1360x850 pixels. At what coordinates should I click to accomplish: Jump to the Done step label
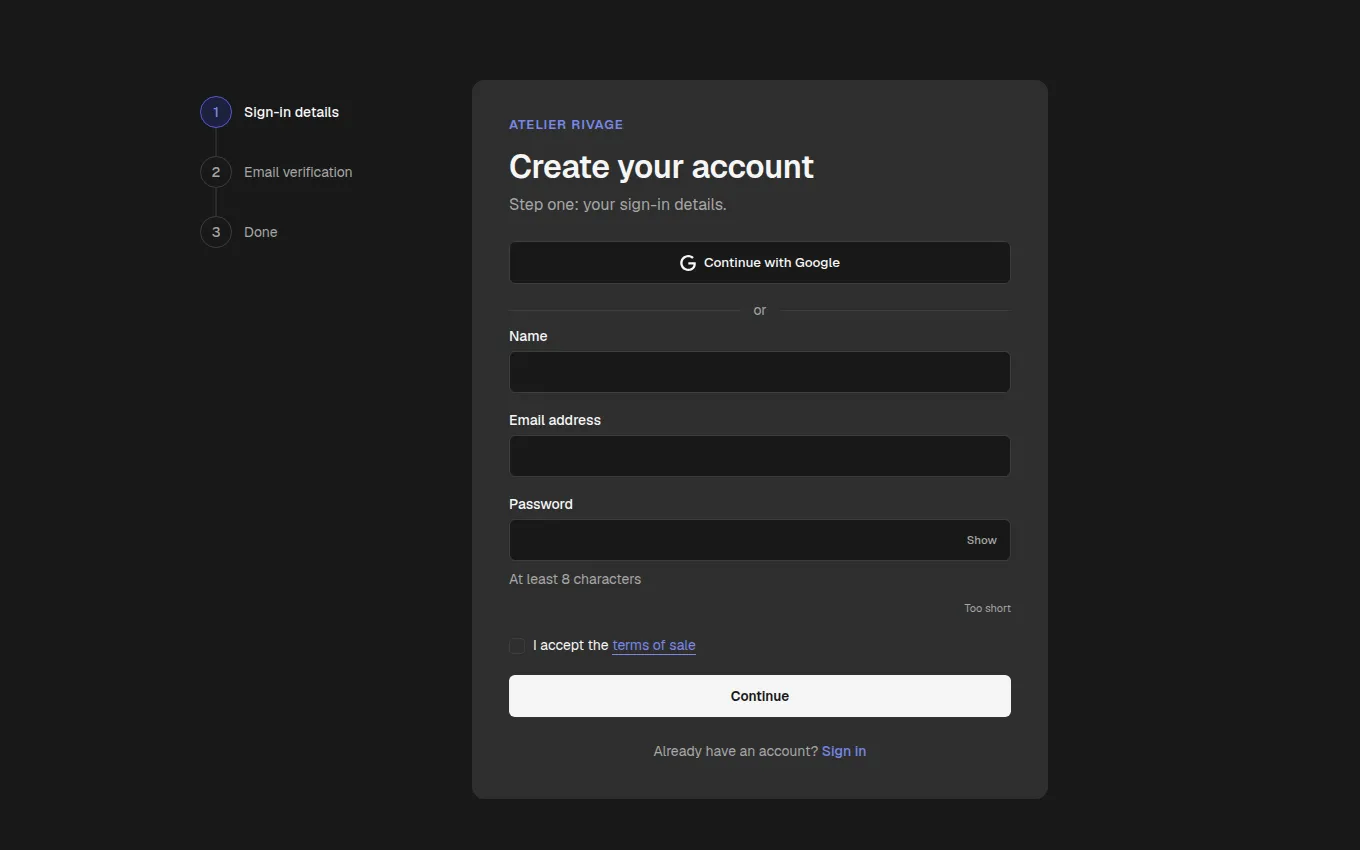[x=261, y=232]
